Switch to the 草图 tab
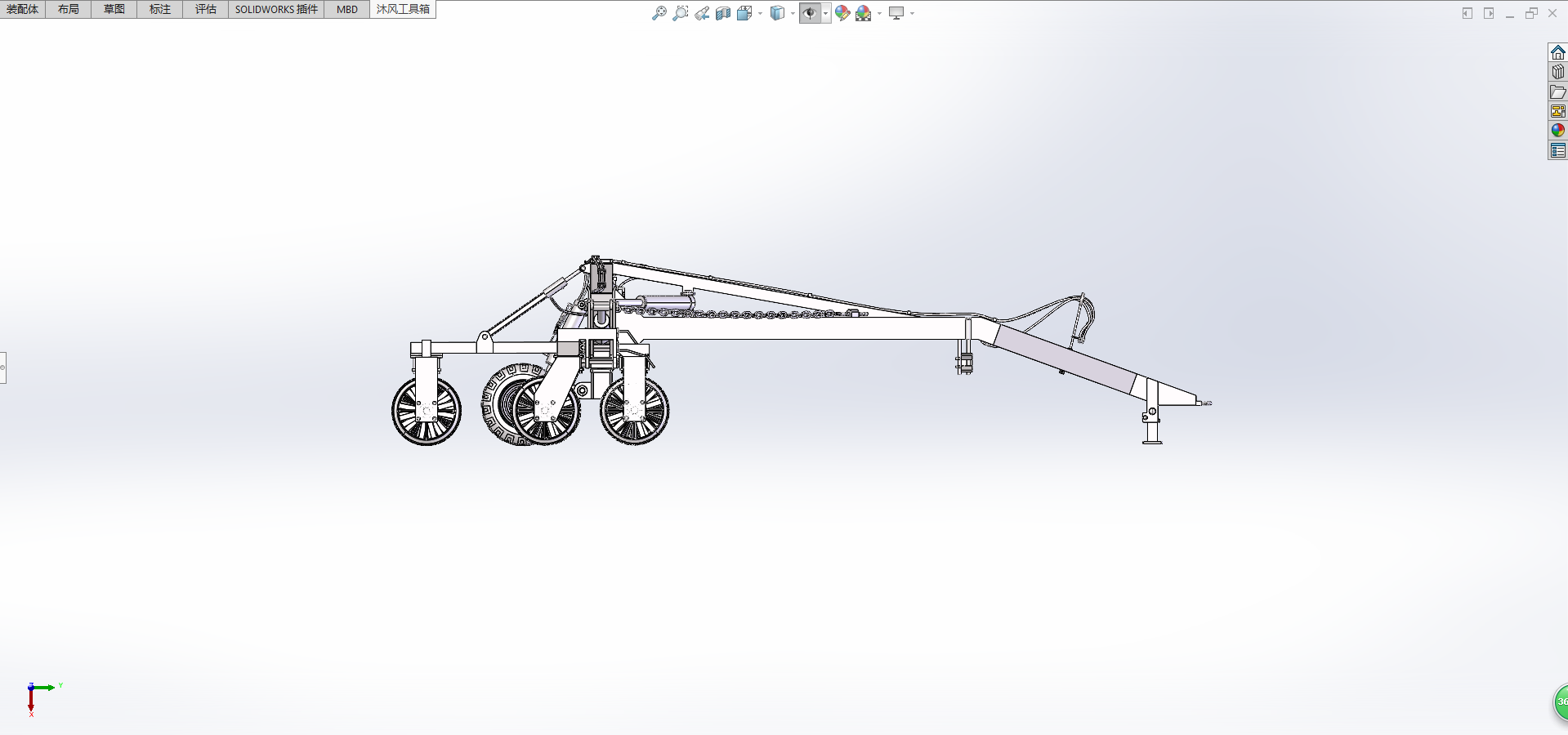This screenshot has height=735, width=1568. [x=114, y=9]
